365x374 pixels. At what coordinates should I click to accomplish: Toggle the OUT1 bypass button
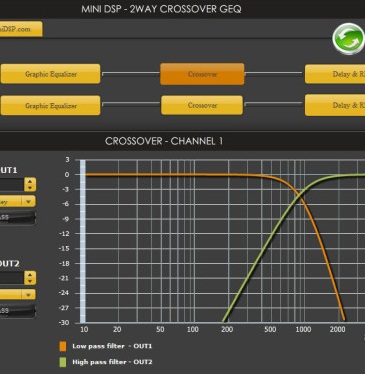(x=17, y=218)
